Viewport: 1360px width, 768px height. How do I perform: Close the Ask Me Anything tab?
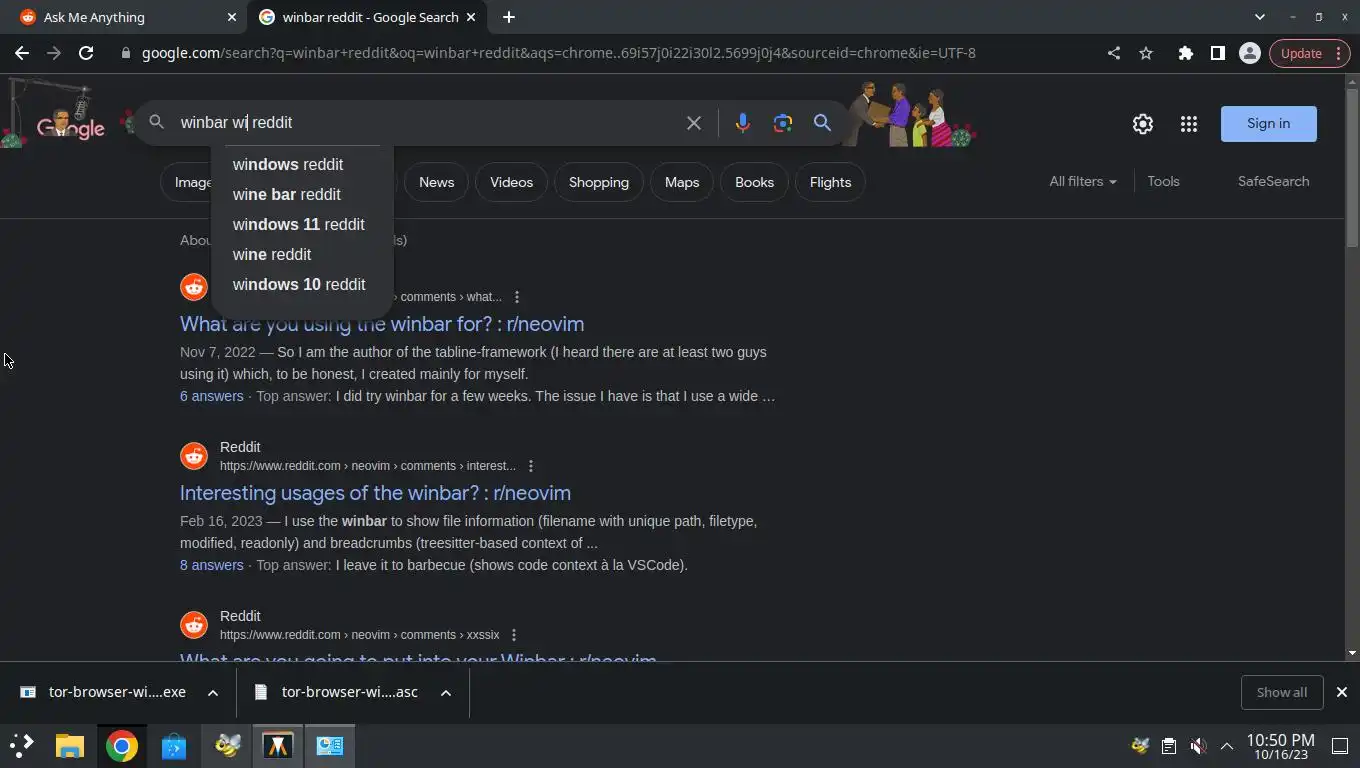coord(232,17)
